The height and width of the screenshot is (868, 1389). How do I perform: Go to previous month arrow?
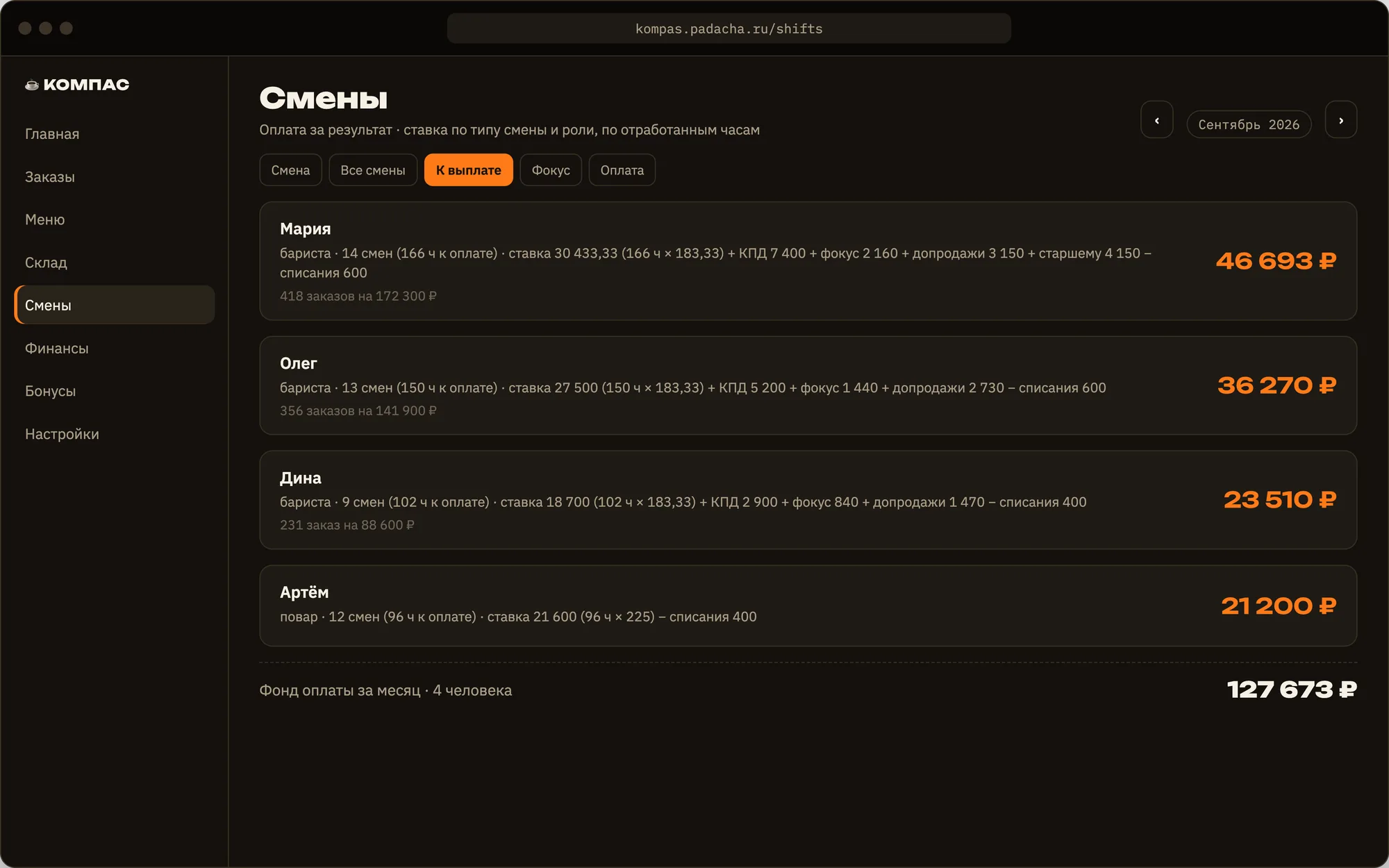click(x=1156, y=120)
